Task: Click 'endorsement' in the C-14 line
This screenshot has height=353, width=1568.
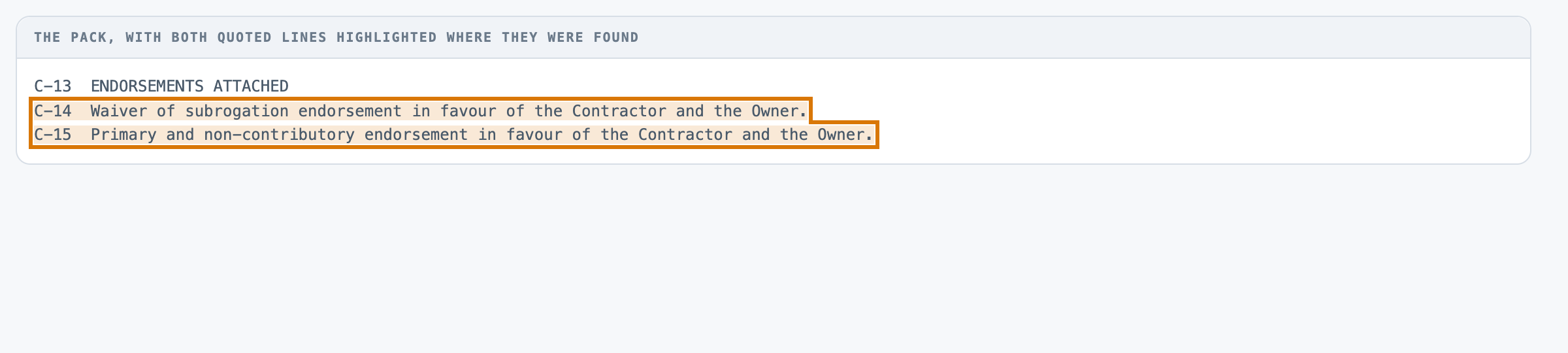Action: point(350,111)
